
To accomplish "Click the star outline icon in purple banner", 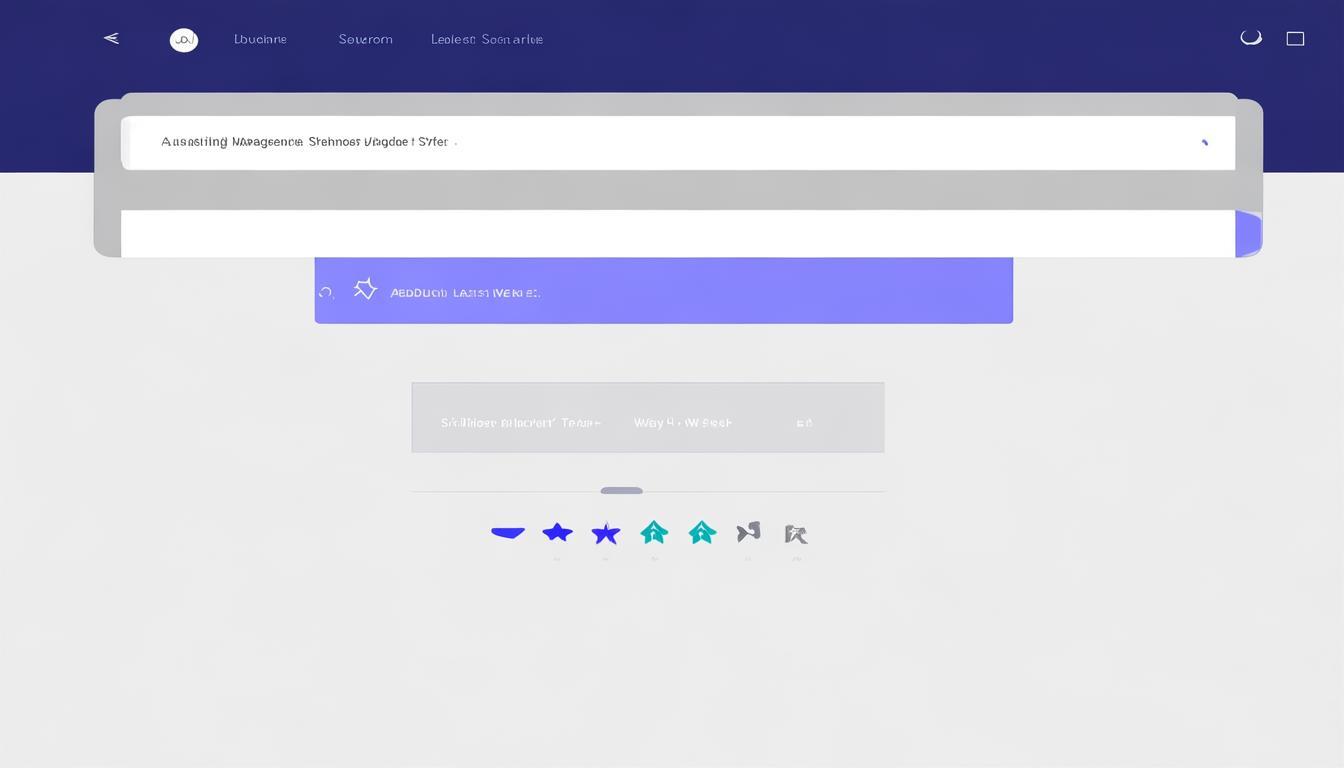I will [x=365, y=290].
